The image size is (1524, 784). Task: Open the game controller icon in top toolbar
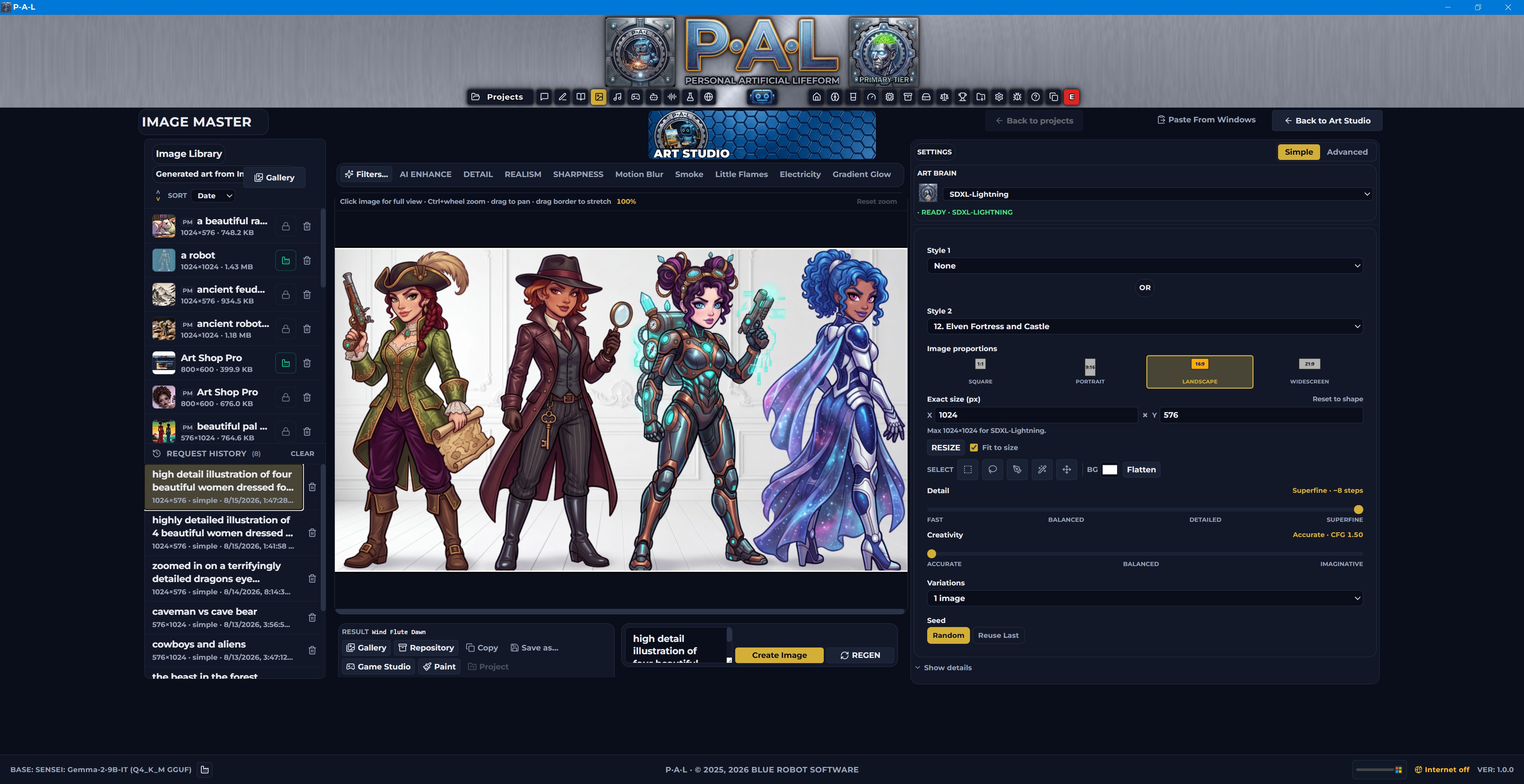pos(635,97)
